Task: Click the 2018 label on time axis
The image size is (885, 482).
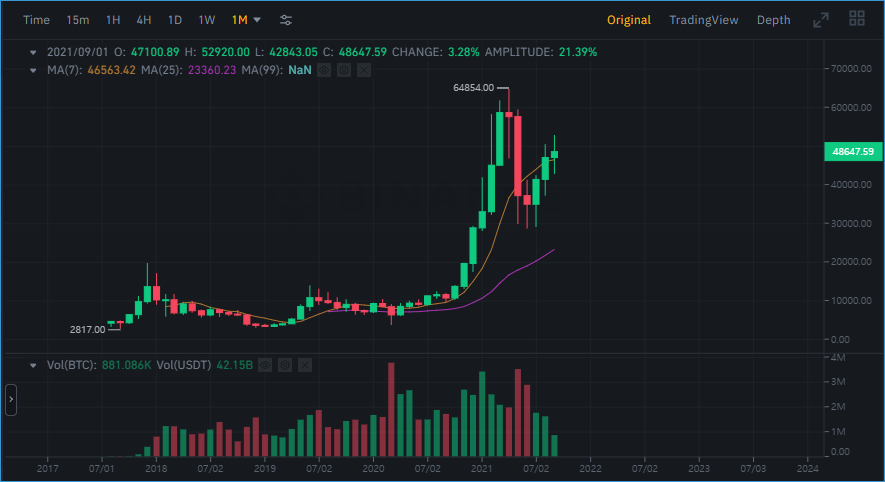Action: (156, 468)
